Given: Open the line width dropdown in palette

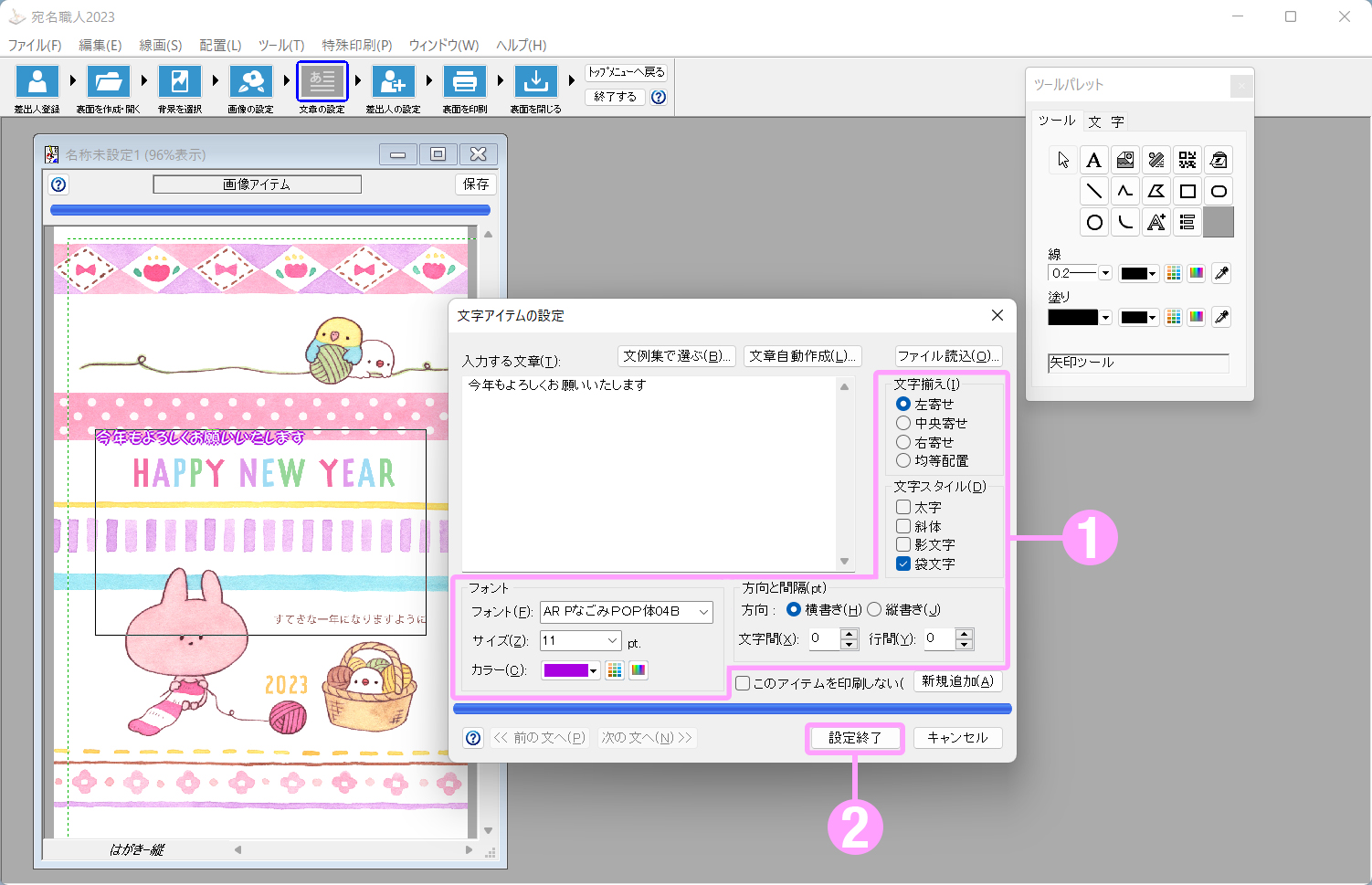Looking at the screenshot, I should point(1105,273).
